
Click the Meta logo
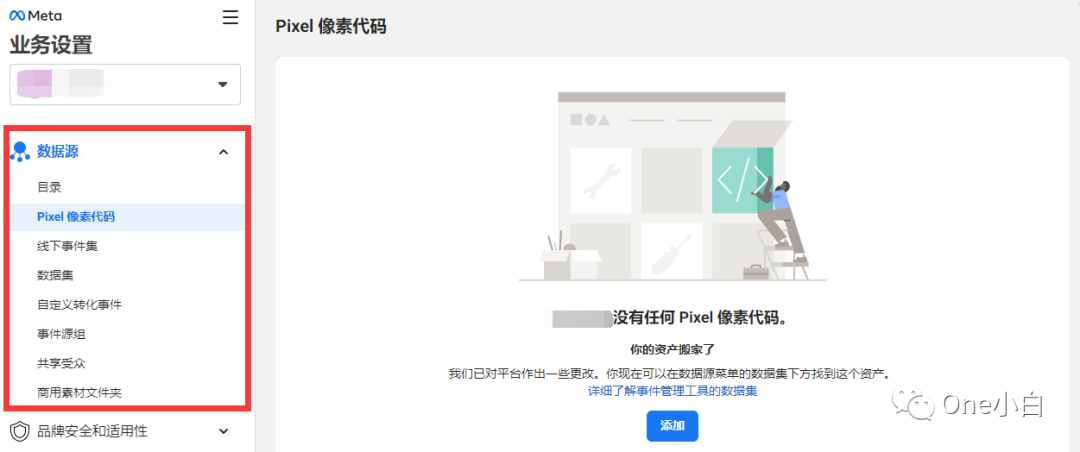pyautogui.click(x=35, y=16)
